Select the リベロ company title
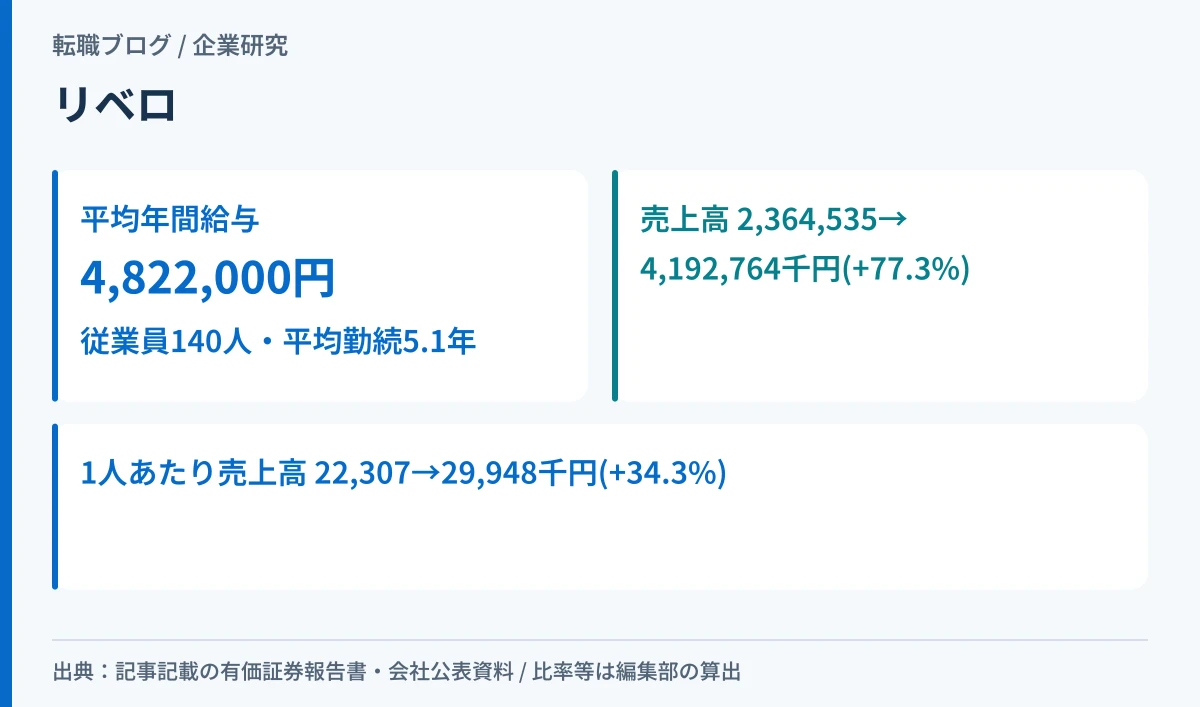This screenshot has height=707, width=1200. [115, 105]
